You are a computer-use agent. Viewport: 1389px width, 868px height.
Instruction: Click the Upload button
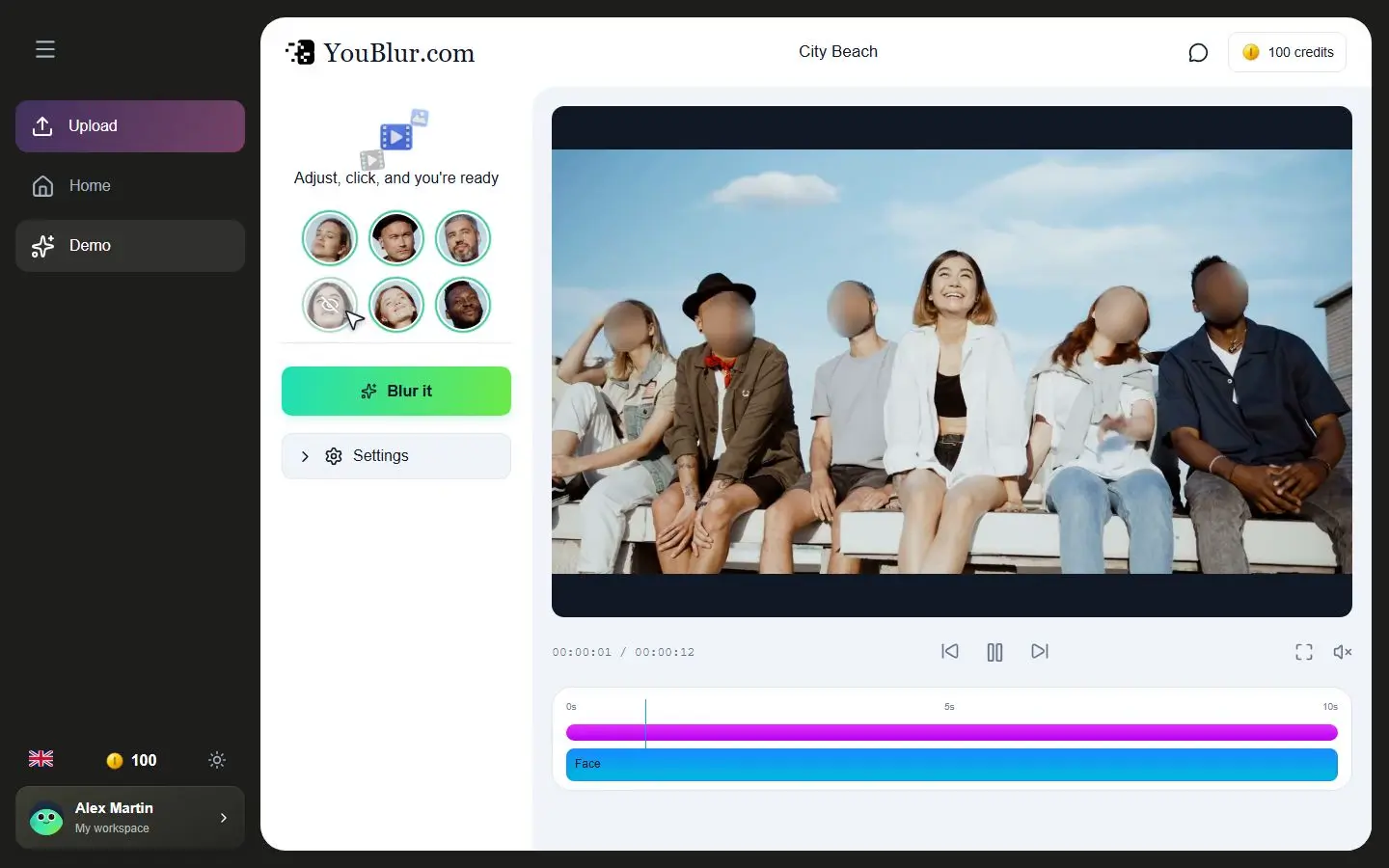[x=130, y=126]
